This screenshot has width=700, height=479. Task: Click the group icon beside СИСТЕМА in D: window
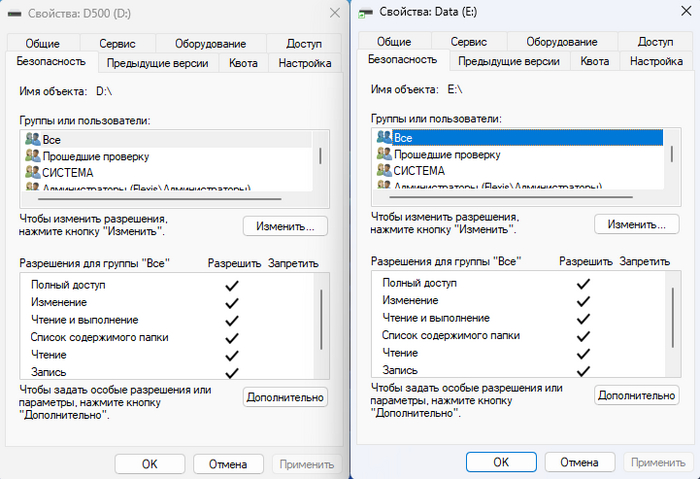[33, 172]
